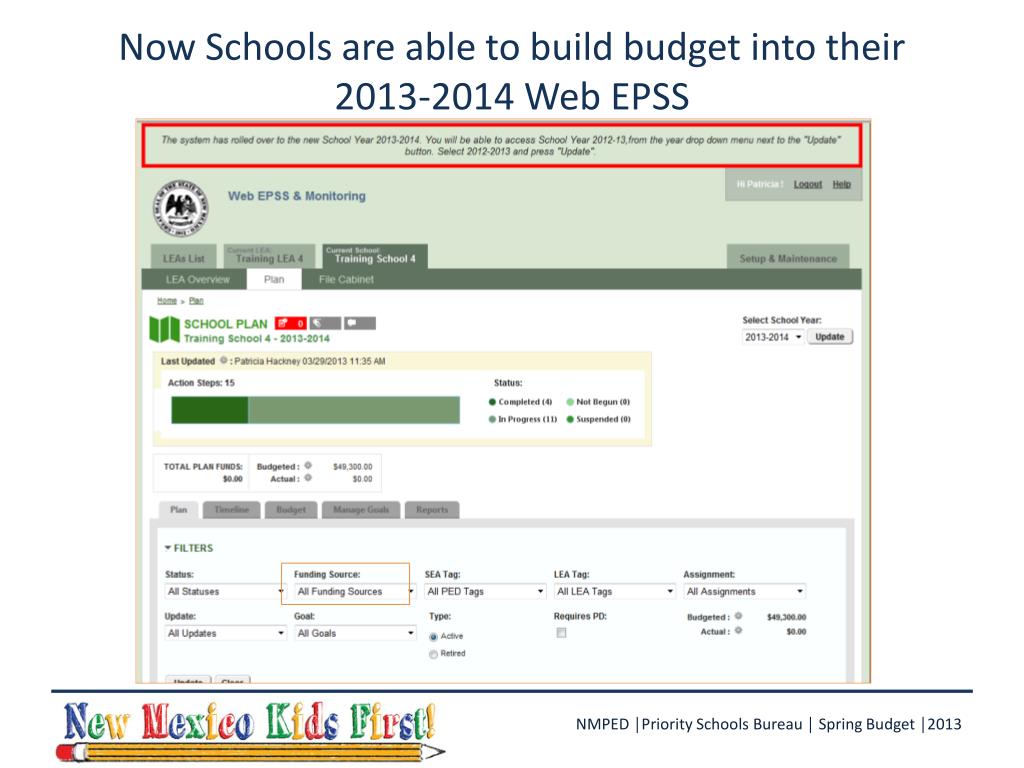Screen dimensions: 1024x768
Task: Click the TOTAL PLAN FUNDS label
Action: (203, 466)
